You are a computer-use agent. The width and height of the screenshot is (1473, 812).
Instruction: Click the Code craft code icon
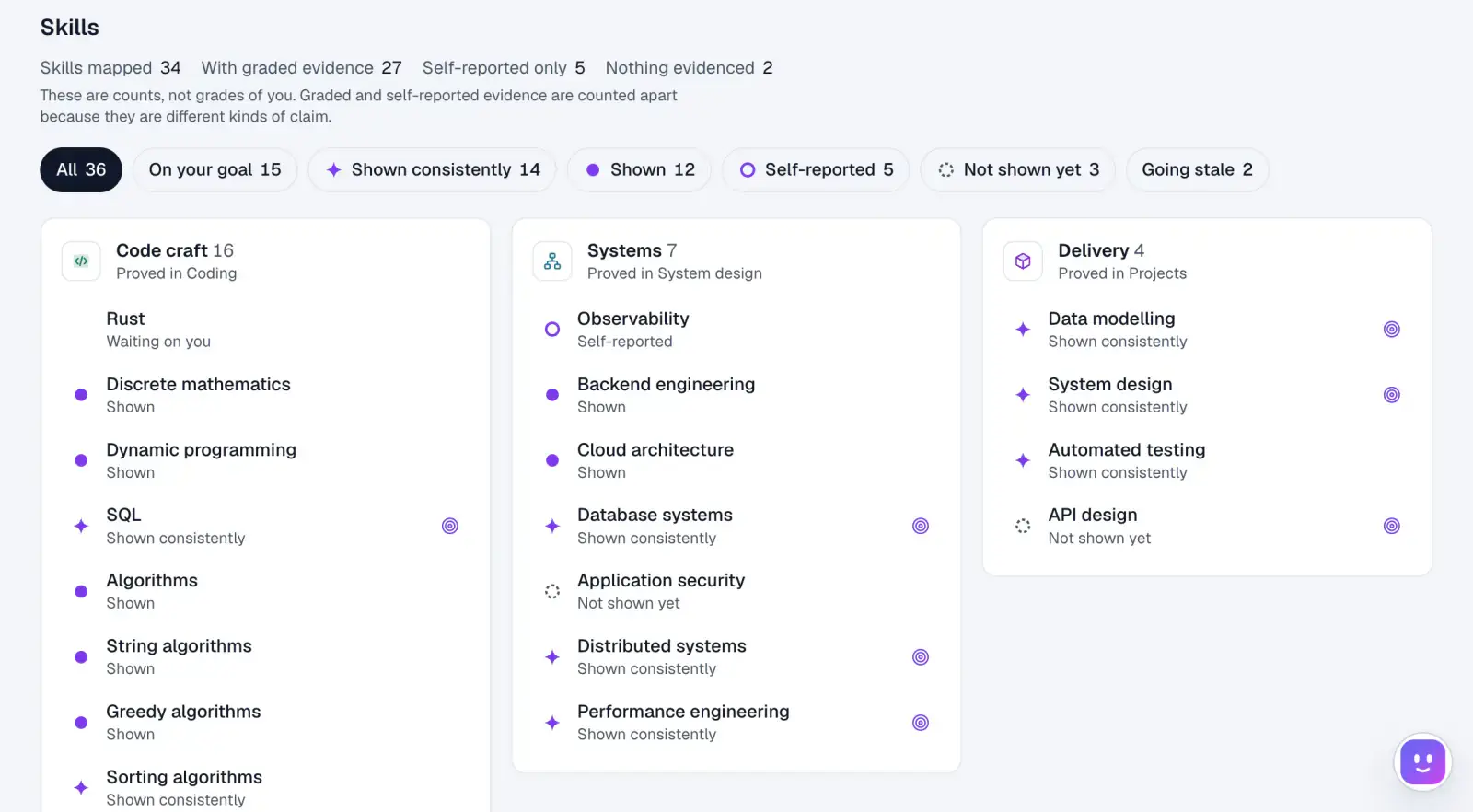point(81,261)
